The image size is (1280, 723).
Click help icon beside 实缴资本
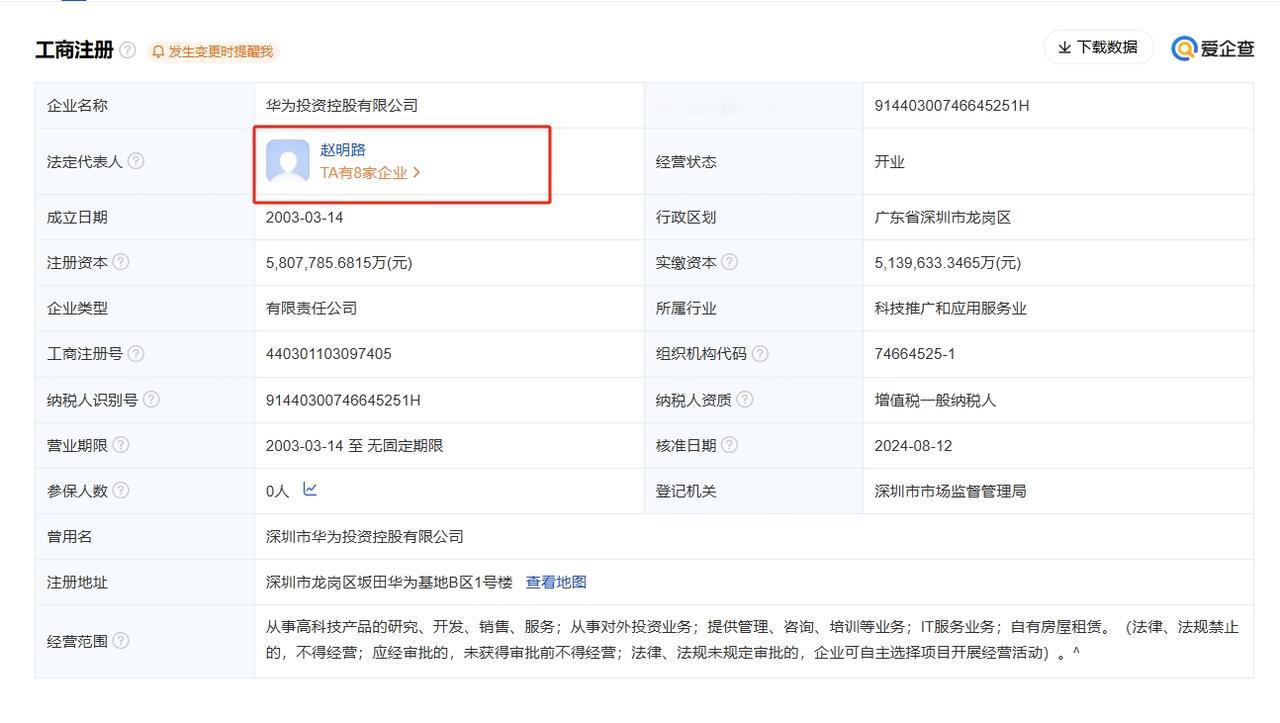tap(729, 262)
